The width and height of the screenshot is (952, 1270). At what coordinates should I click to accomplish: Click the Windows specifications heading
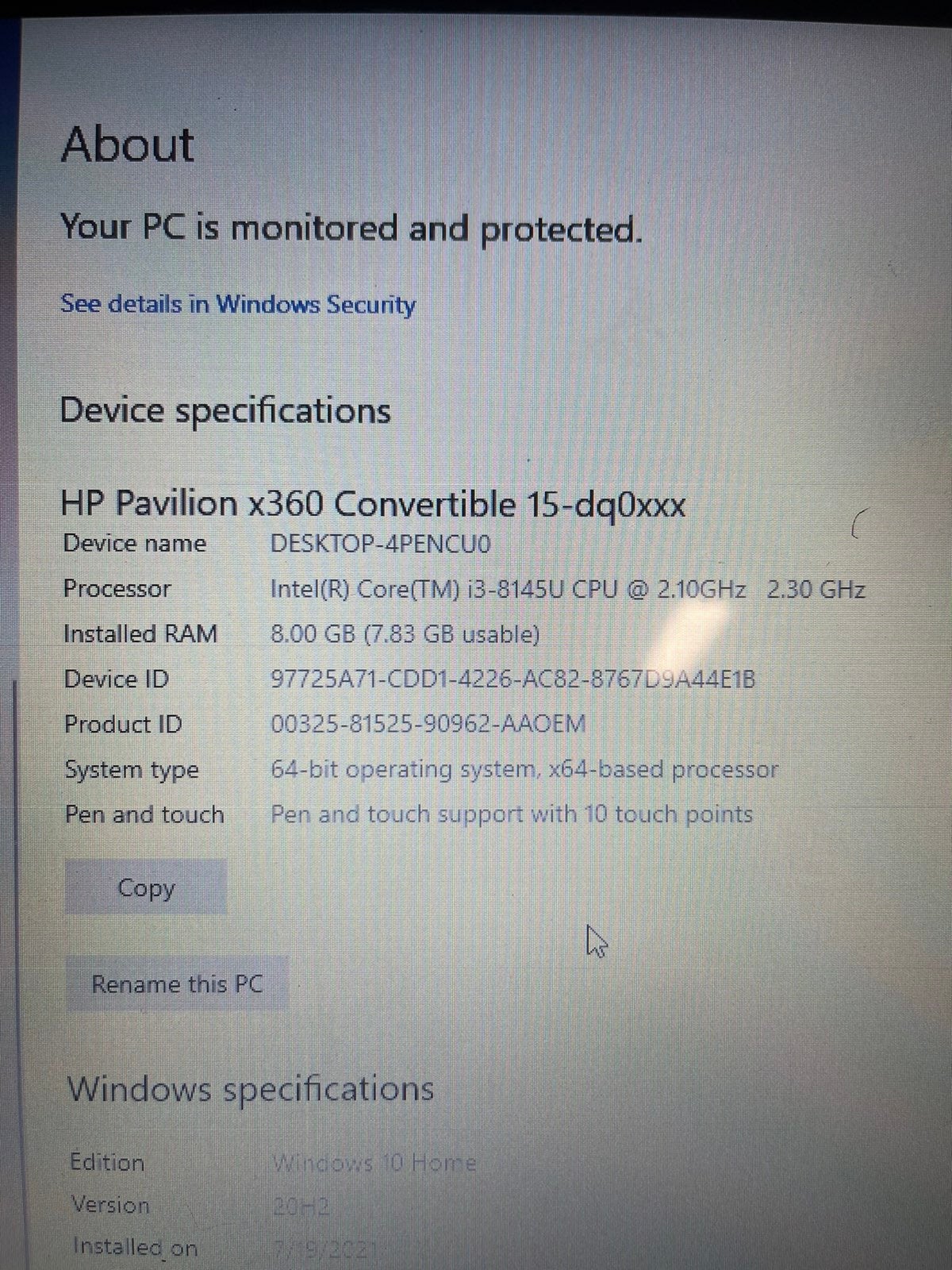pos(251,1089)
